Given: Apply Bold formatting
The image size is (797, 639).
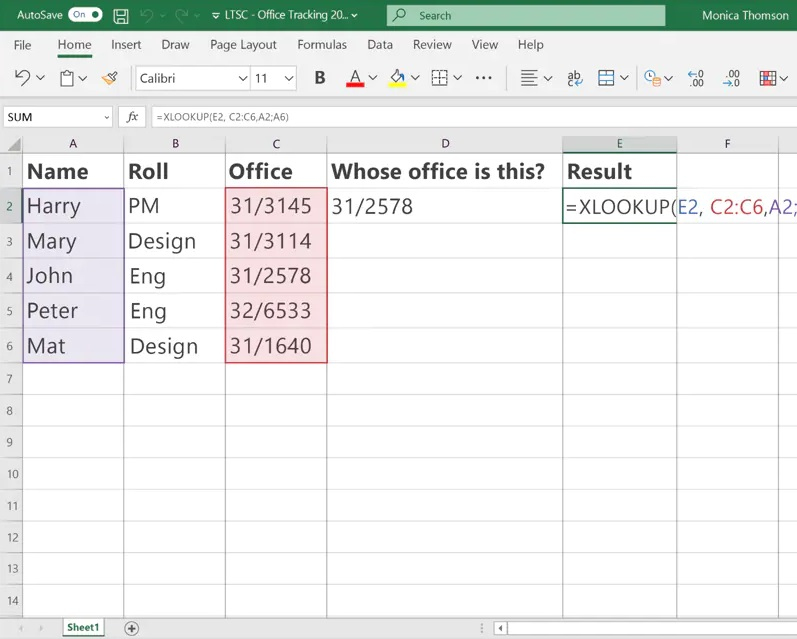Looking at the screenshot, I should [x=320, y=78].
